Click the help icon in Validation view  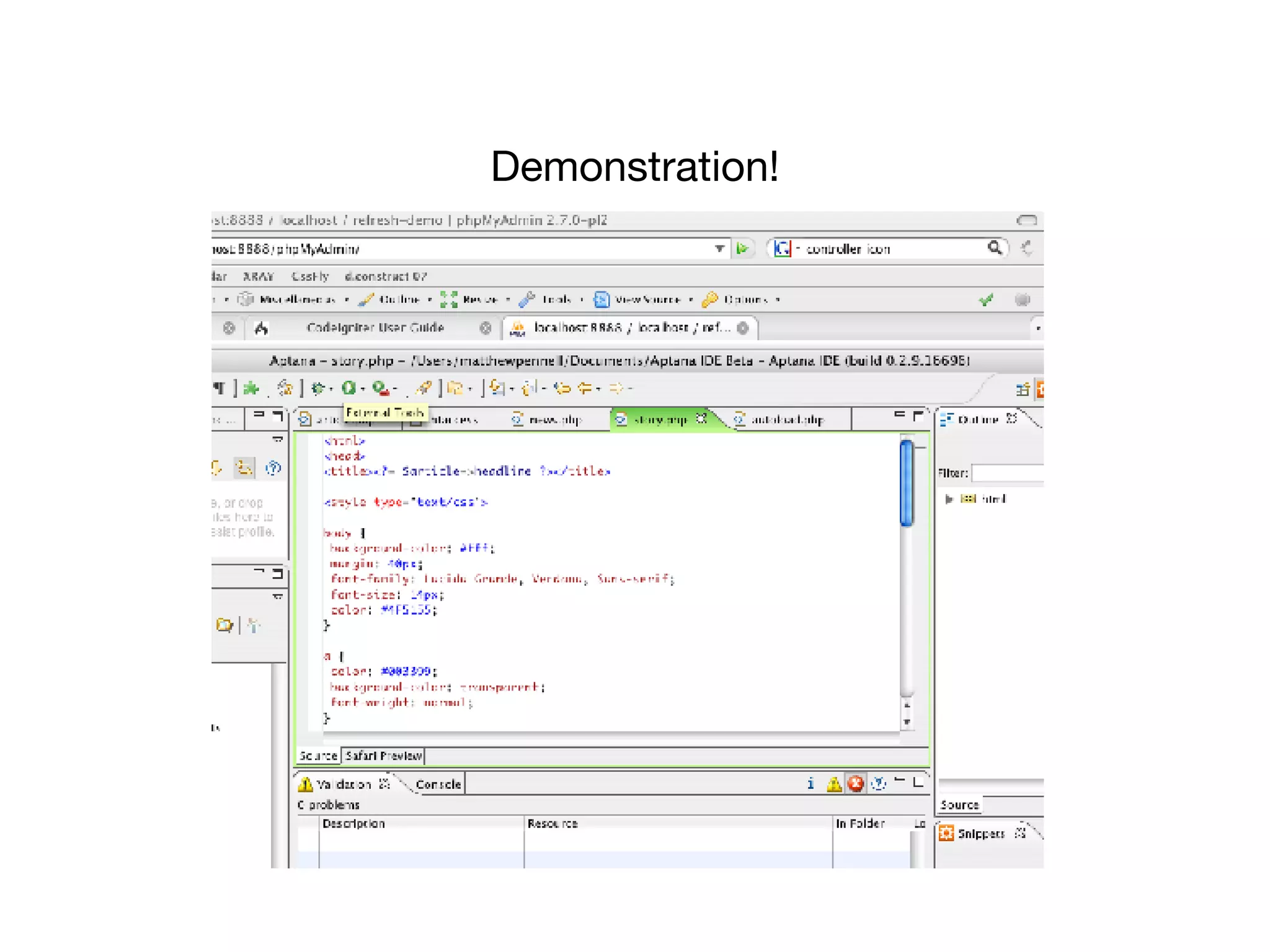pos(878,784)
